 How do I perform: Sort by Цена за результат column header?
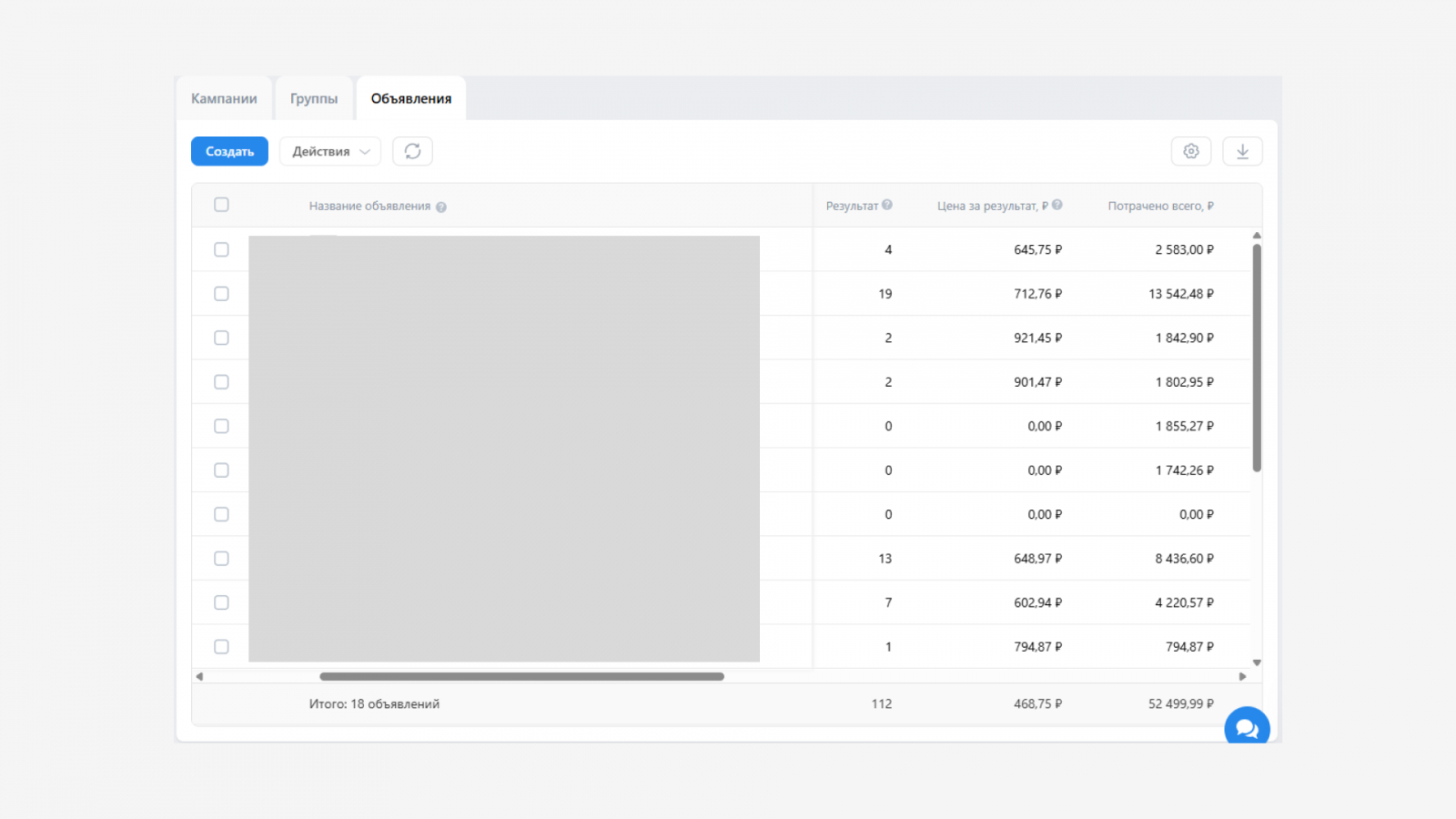click(993, 207)
